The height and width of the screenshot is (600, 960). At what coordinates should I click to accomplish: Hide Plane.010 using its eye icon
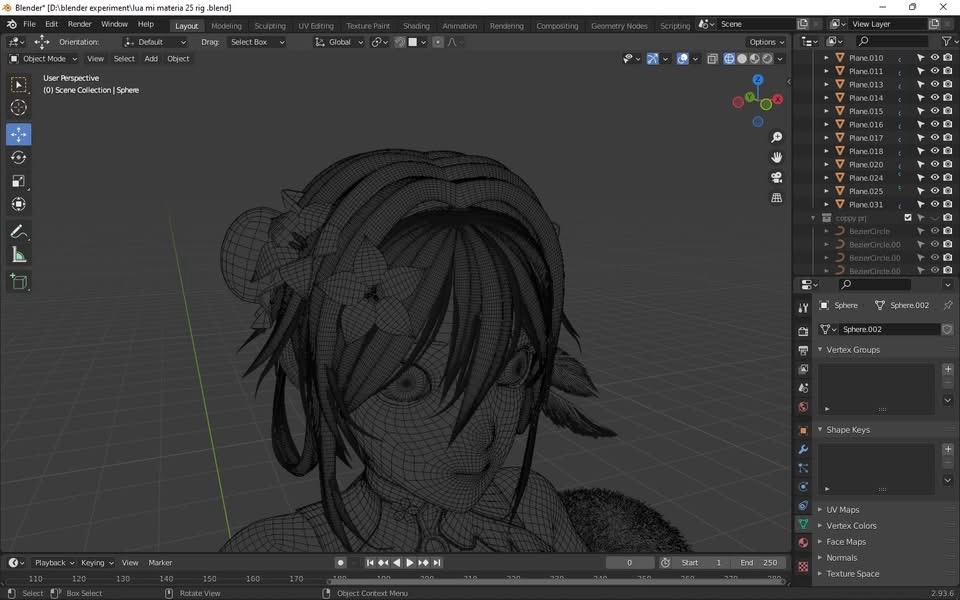[x=935, y=58]
